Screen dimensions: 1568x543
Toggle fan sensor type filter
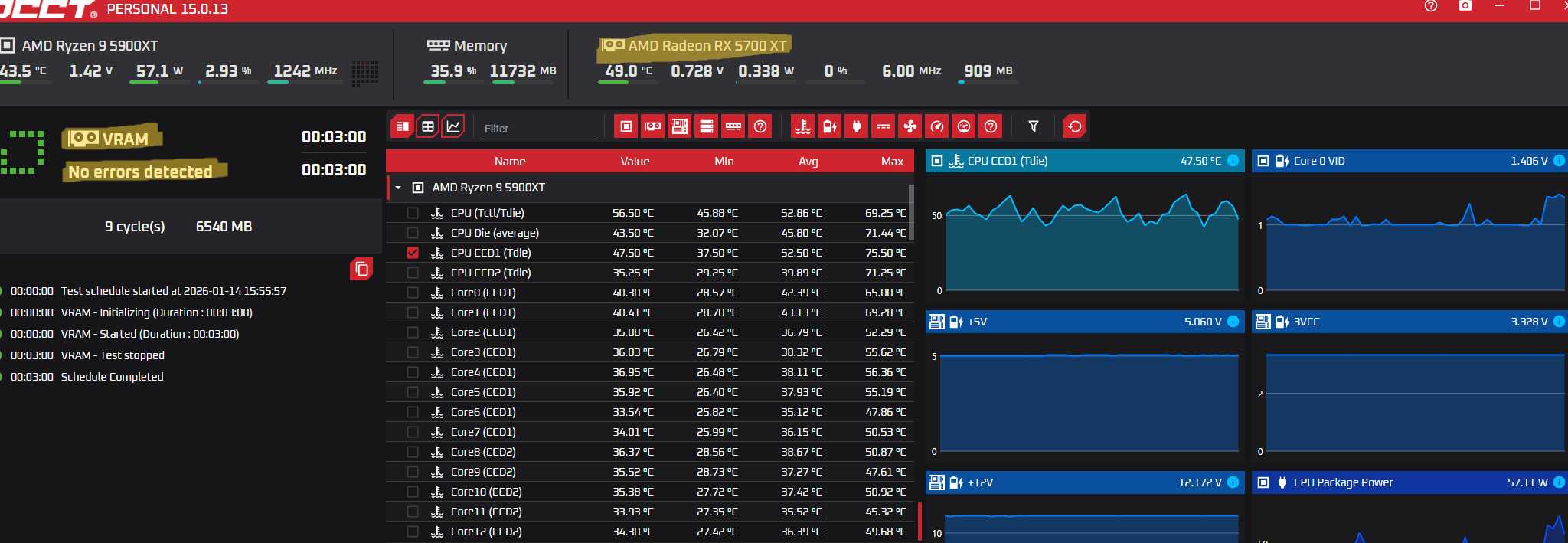tap(910, 126)
